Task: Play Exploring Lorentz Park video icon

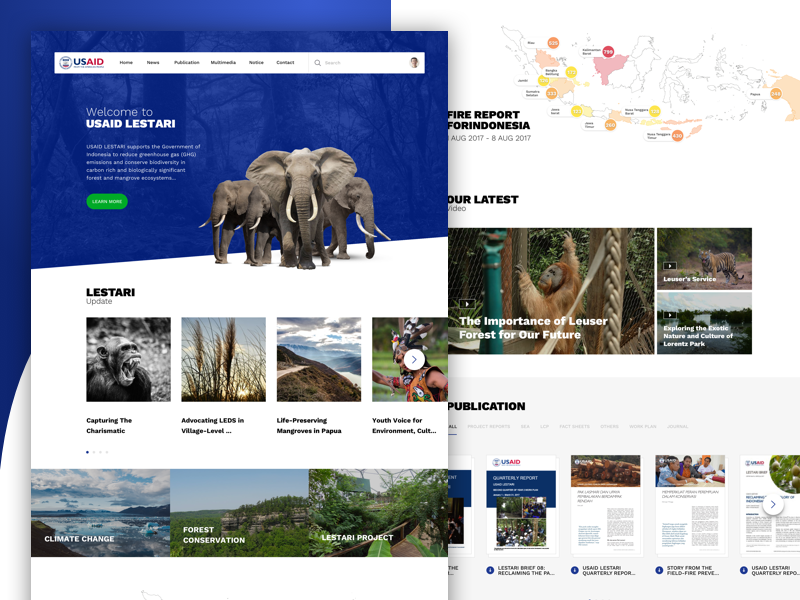Action: (x=669, y=315)
